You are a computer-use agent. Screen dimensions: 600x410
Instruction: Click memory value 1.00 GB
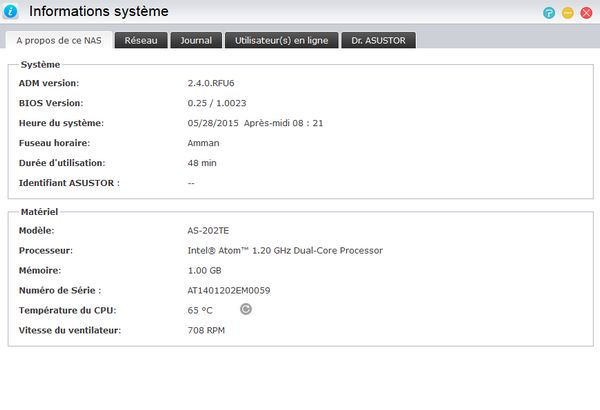(x=205, y=270)
